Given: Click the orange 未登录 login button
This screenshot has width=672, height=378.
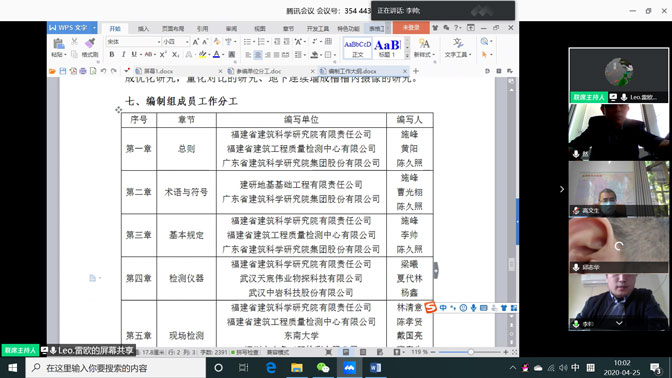Looking at the screenshot, I should [x=411, y=27].
